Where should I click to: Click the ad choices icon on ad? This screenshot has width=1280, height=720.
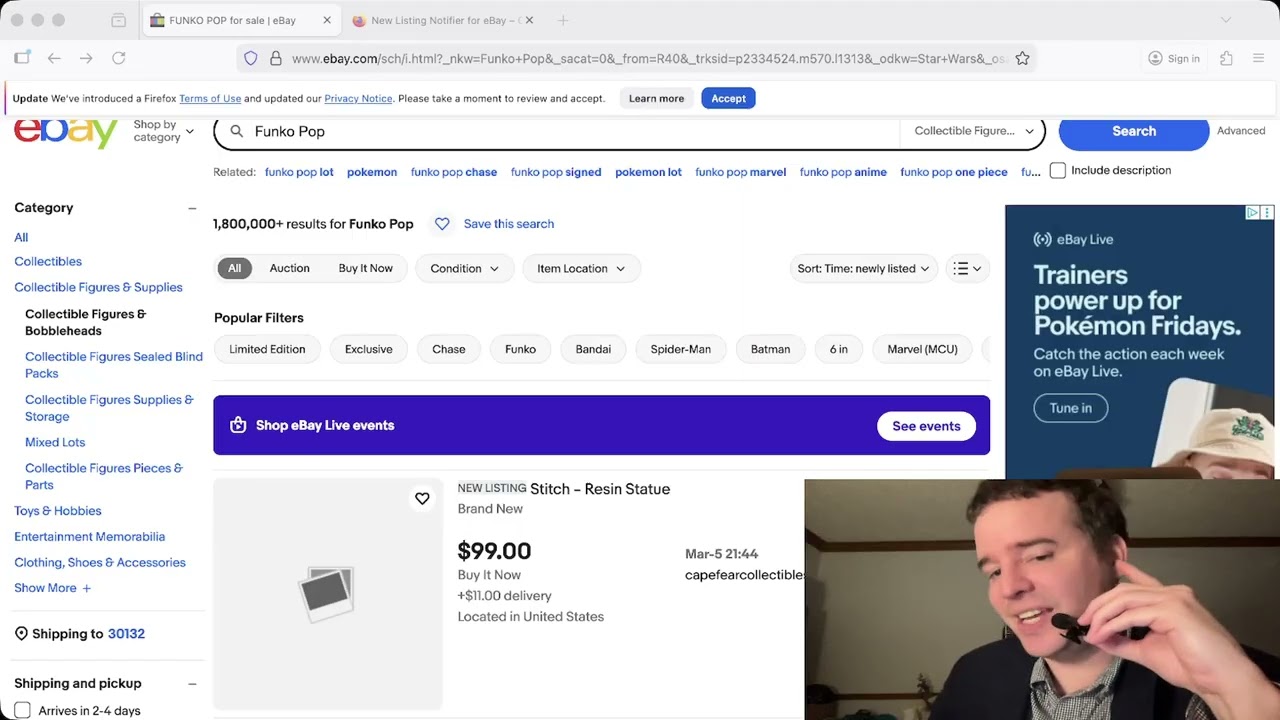pyautogui.click(x=1252, y=212)
